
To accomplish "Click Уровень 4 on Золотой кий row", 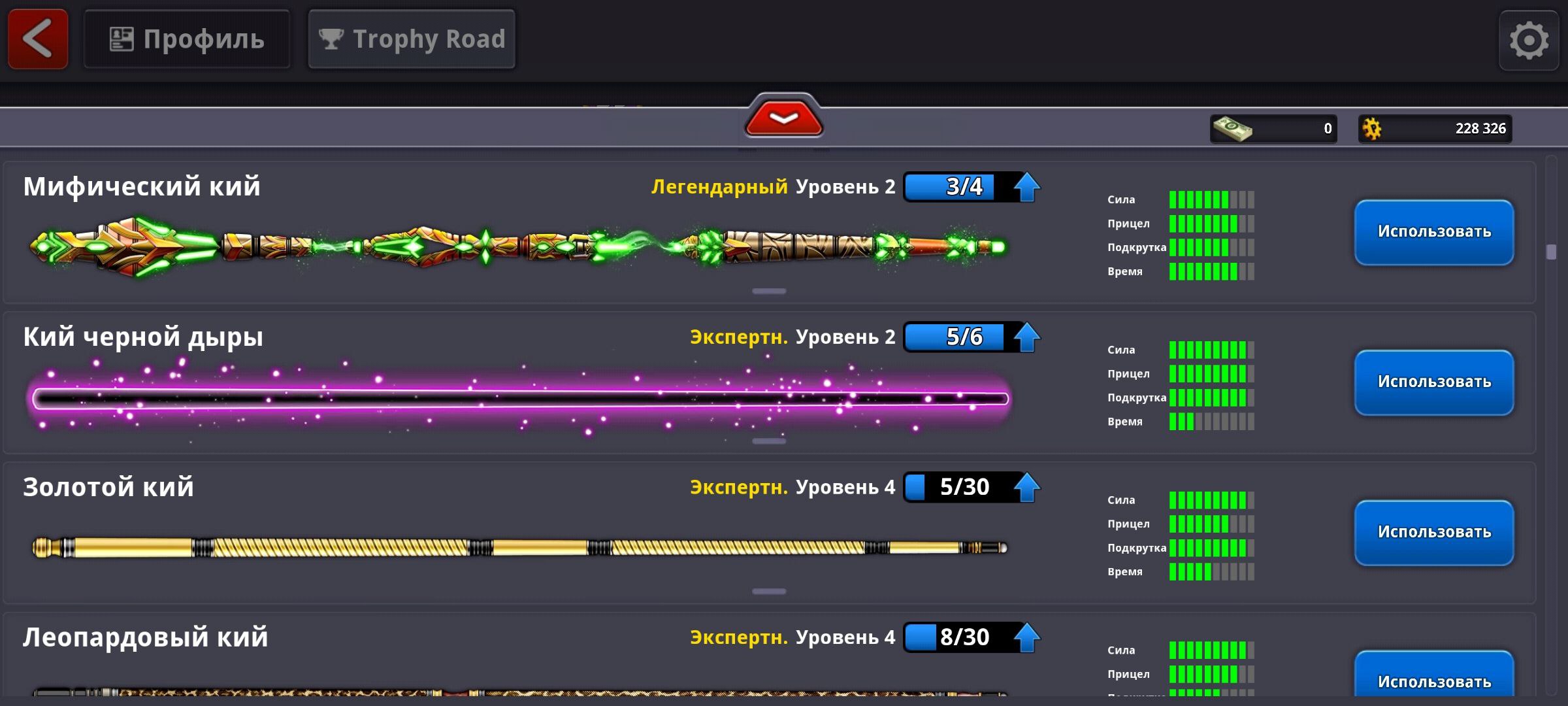I will pyautogui.click(x=845, y=488).
